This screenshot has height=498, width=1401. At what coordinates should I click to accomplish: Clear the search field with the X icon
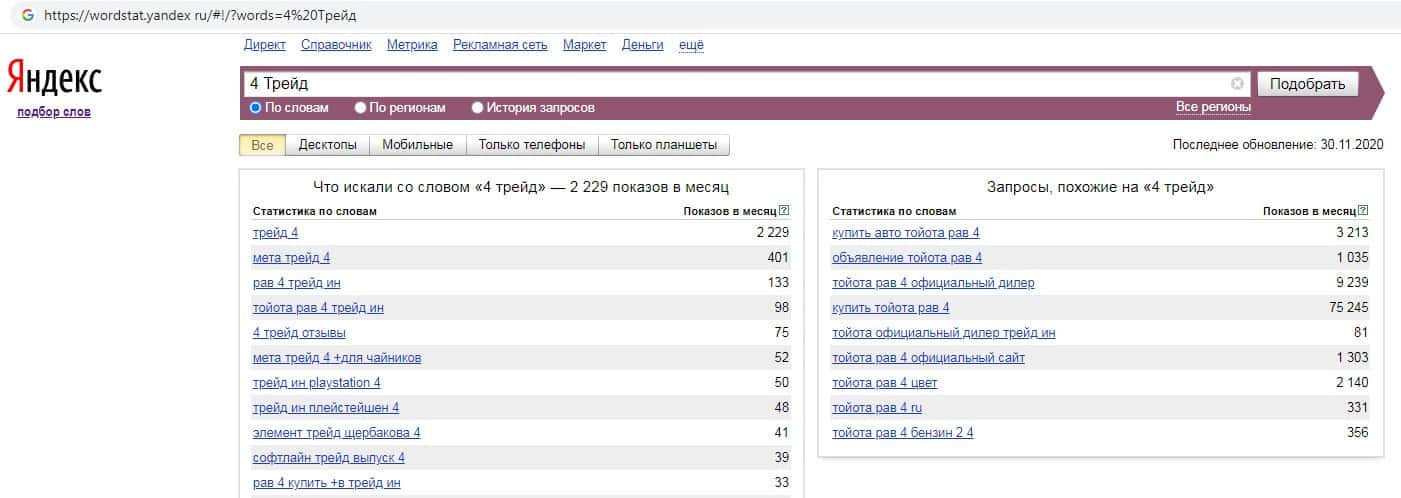(x=1237, y=84)
